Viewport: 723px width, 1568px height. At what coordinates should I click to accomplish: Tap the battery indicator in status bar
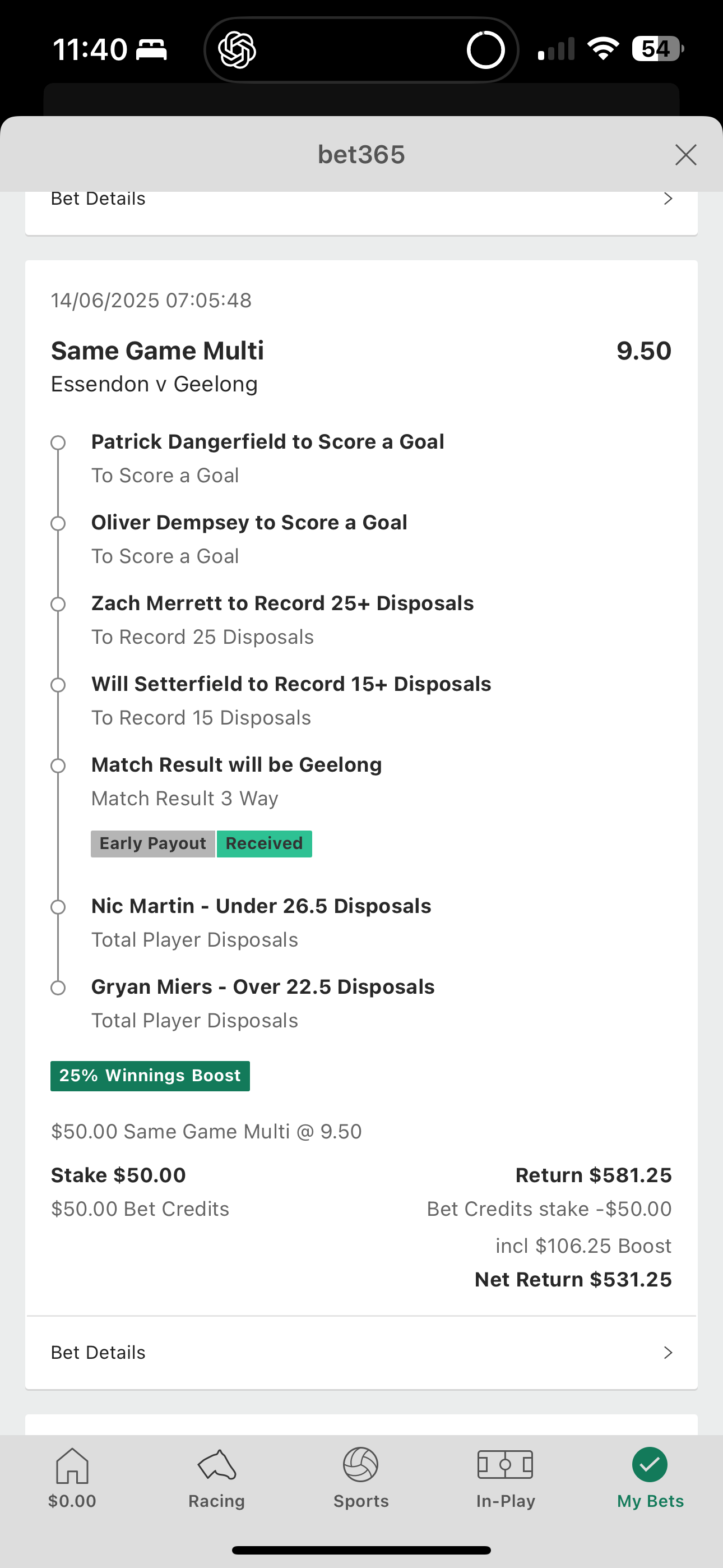click(x=657, y=49)
